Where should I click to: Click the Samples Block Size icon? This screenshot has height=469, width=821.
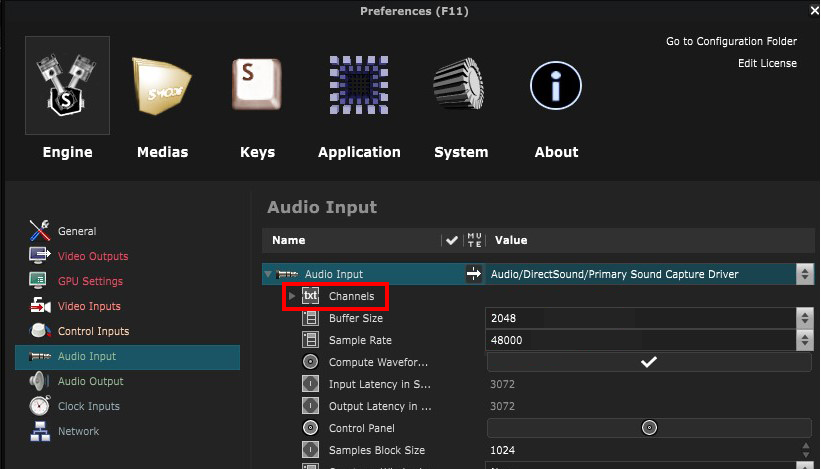[x=310, y=450]
